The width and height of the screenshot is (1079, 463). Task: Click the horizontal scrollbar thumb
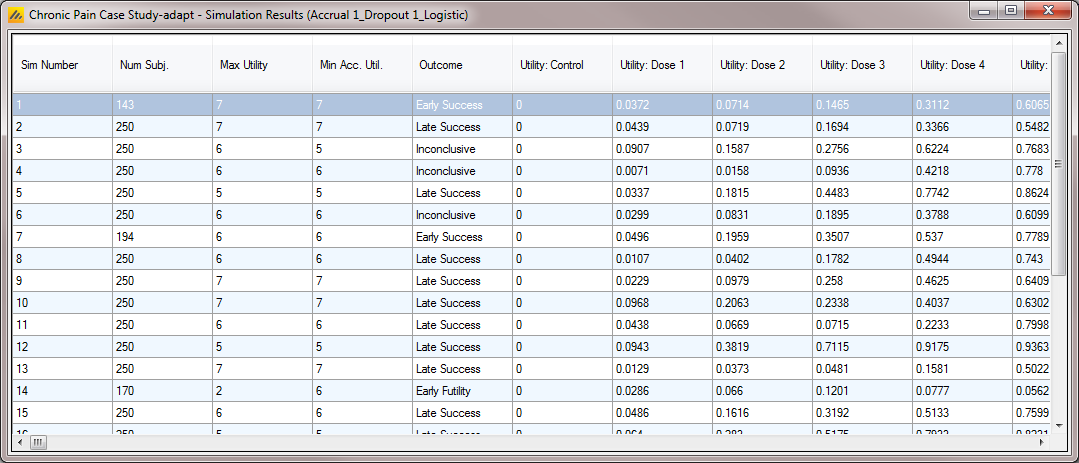pyautogui.click(x=38, y=441)
